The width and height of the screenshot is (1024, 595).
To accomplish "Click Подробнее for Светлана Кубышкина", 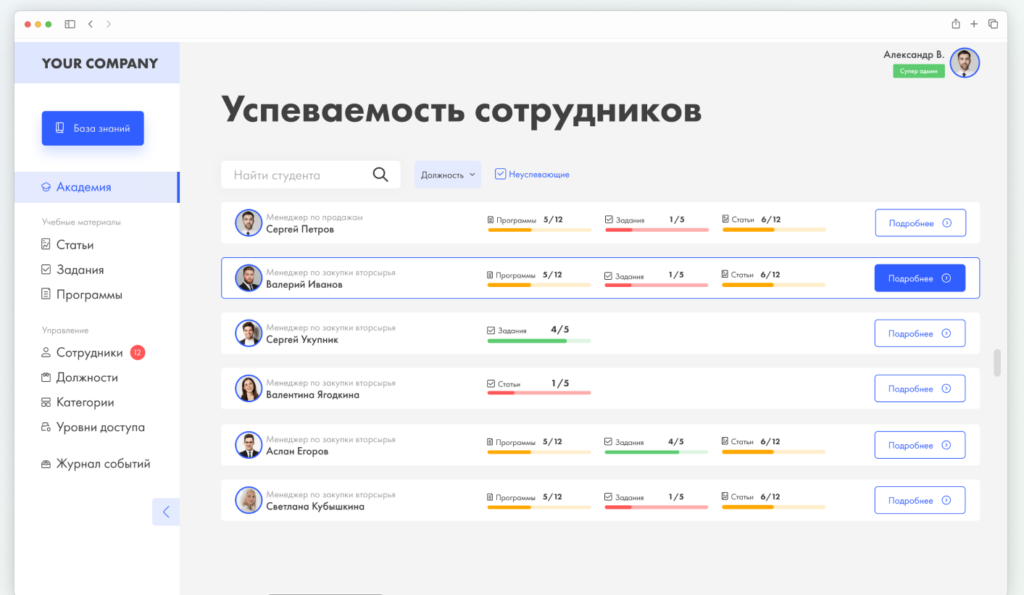I will [x=920, y=500].
